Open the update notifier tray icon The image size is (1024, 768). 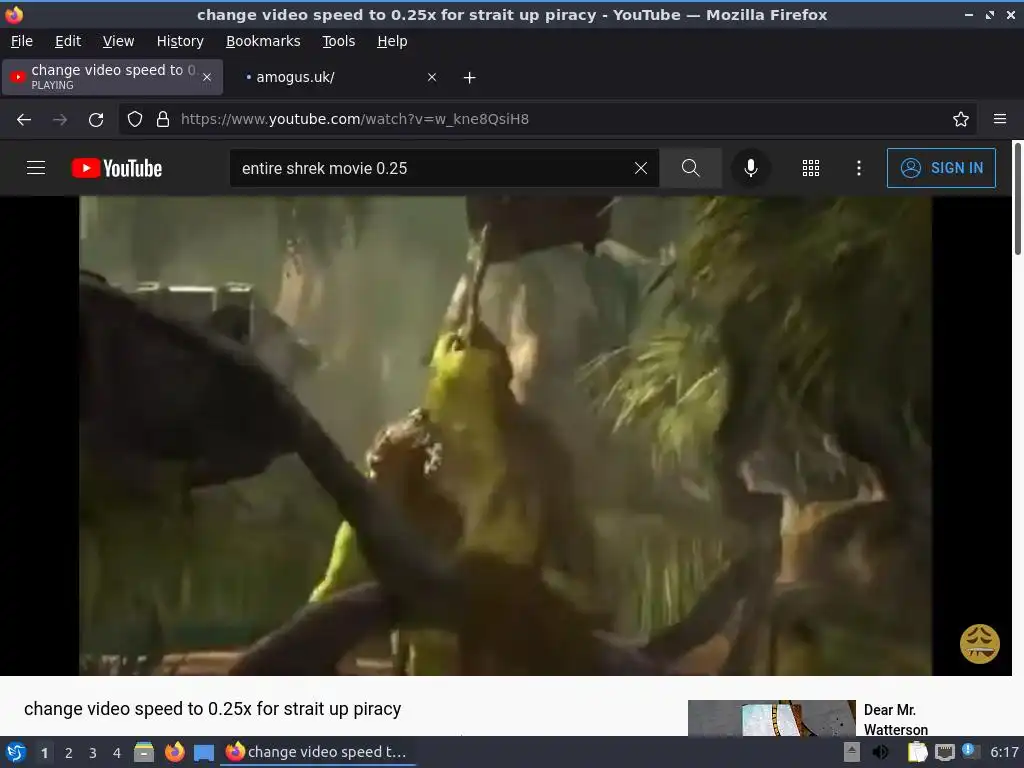point(970,752)
